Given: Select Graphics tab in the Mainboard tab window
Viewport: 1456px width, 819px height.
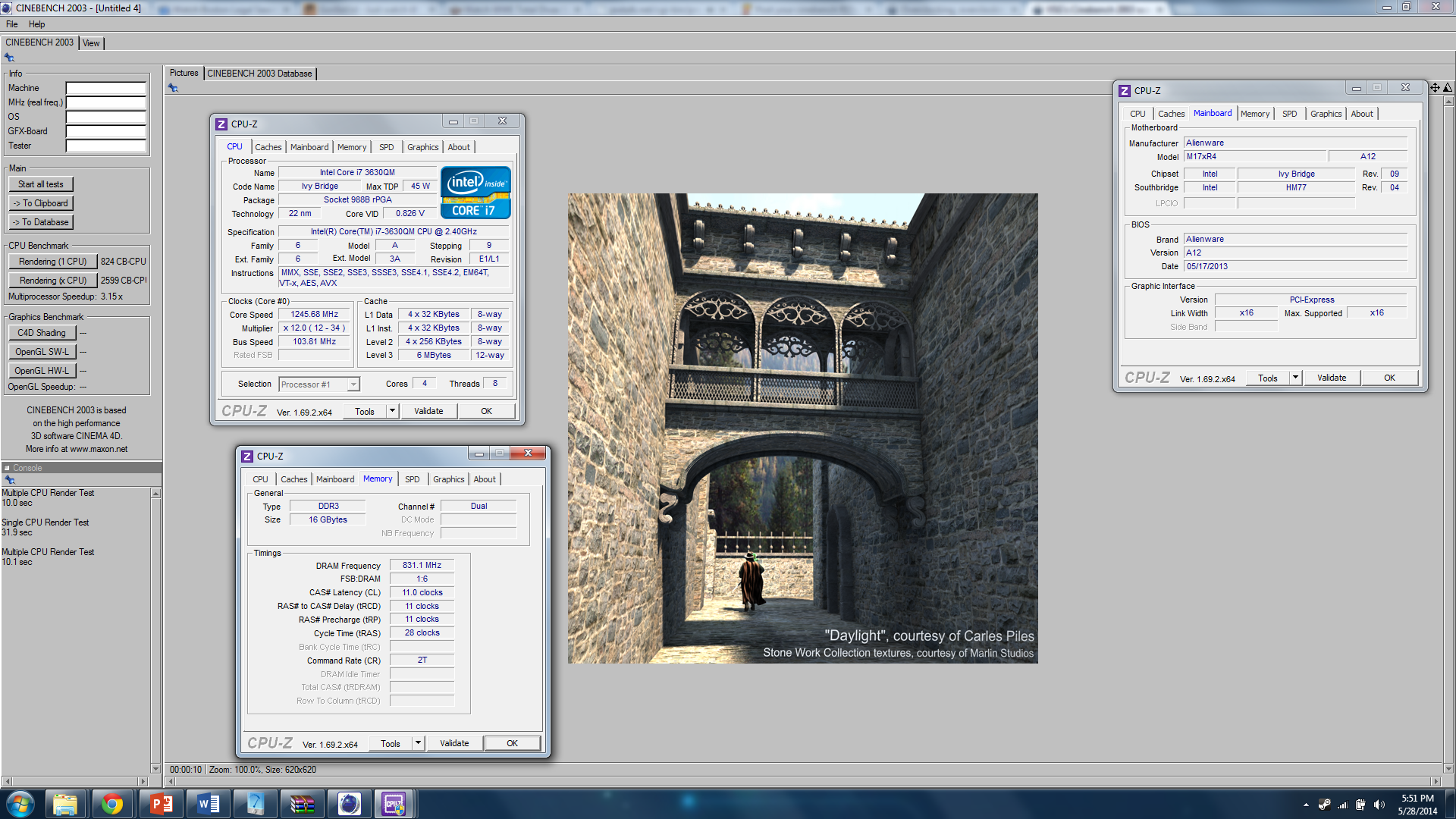Looking at the screenshot, I should [1326, 114].
